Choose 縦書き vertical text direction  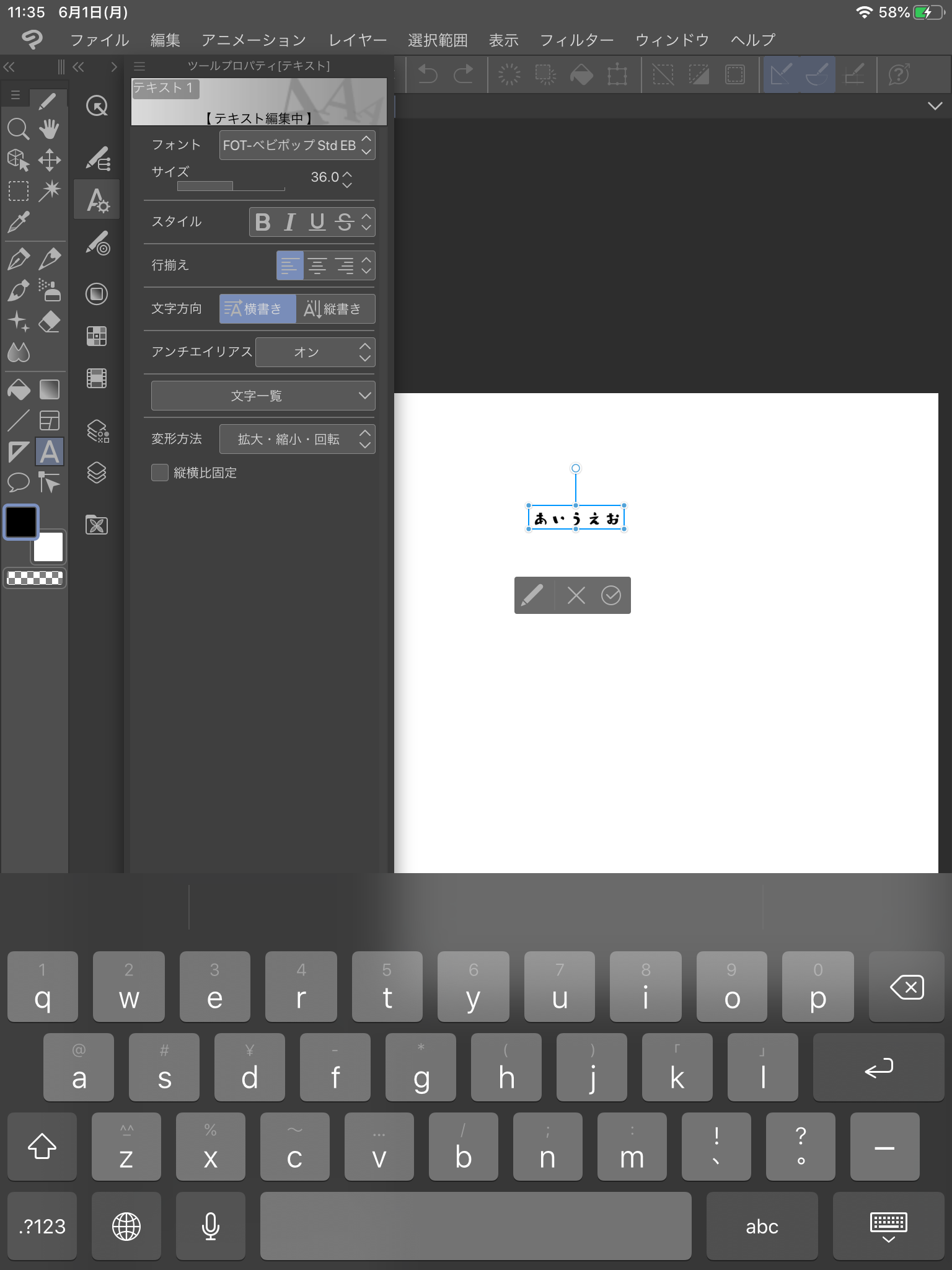(x=335, y=309)
